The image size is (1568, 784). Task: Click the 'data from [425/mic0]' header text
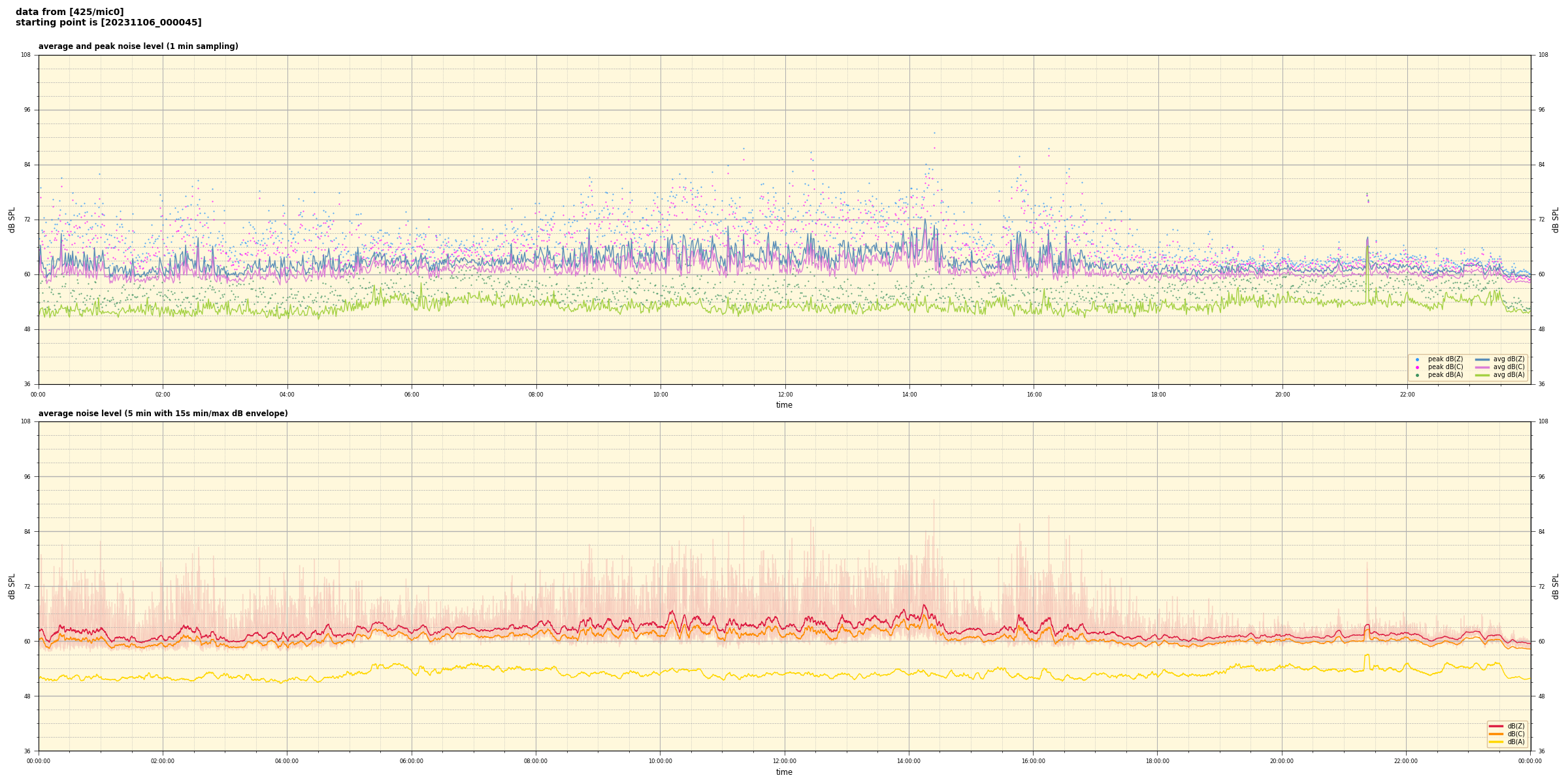(x=69, y=12)
